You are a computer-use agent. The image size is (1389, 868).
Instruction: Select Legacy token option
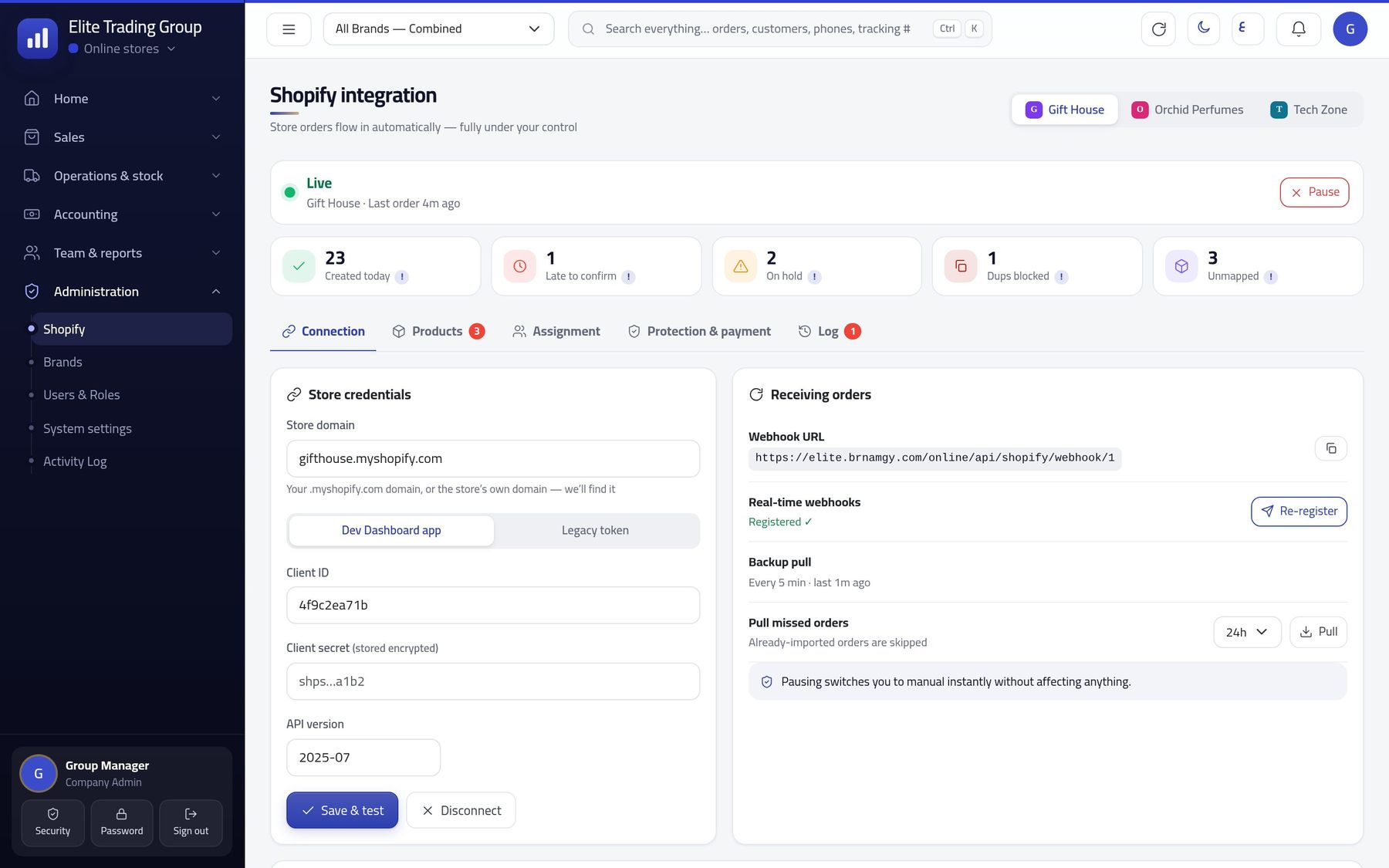click(x=595, y=531)
